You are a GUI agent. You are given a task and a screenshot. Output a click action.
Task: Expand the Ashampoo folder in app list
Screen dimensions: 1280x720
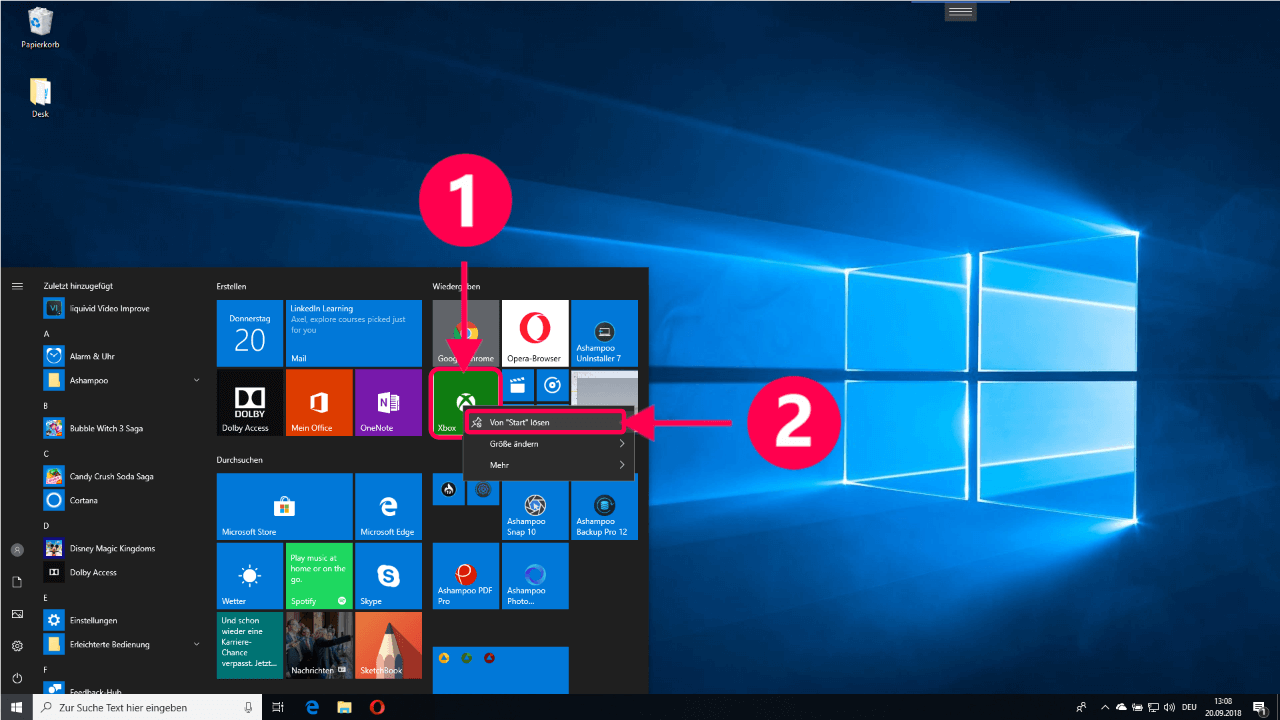click(123, 380)
